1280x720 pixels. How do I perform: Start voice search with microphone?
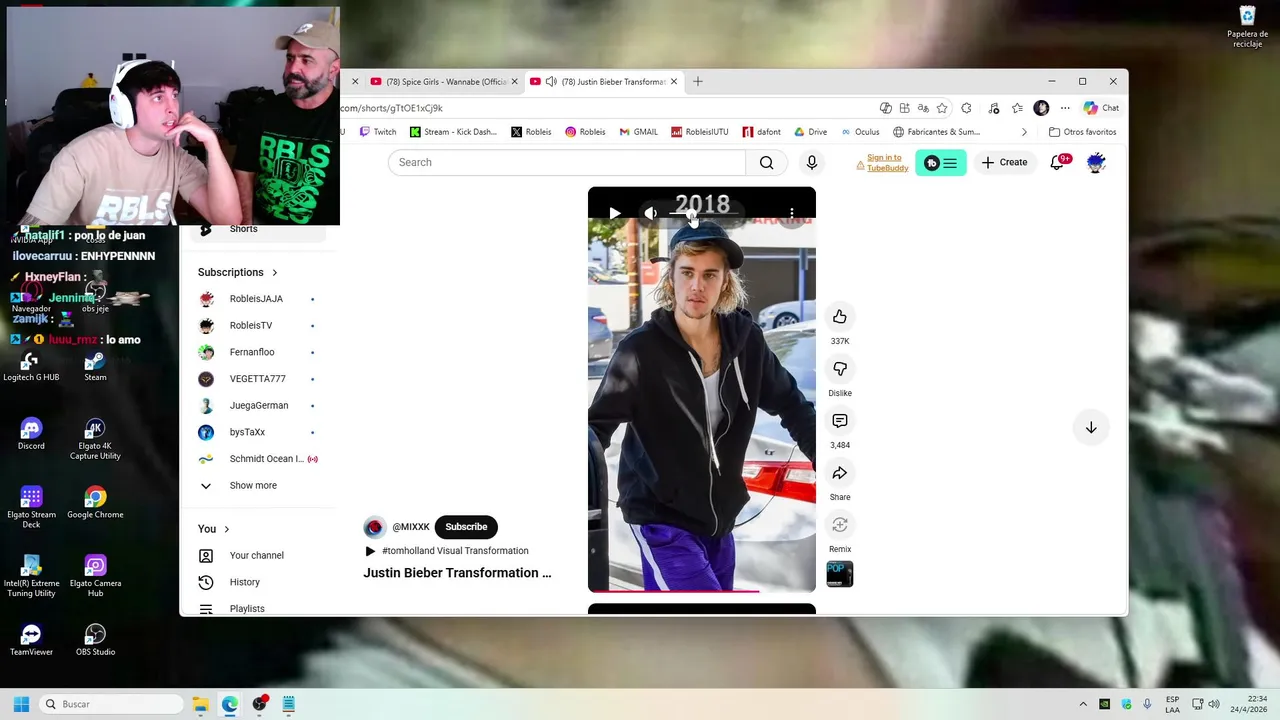point(812,162)
